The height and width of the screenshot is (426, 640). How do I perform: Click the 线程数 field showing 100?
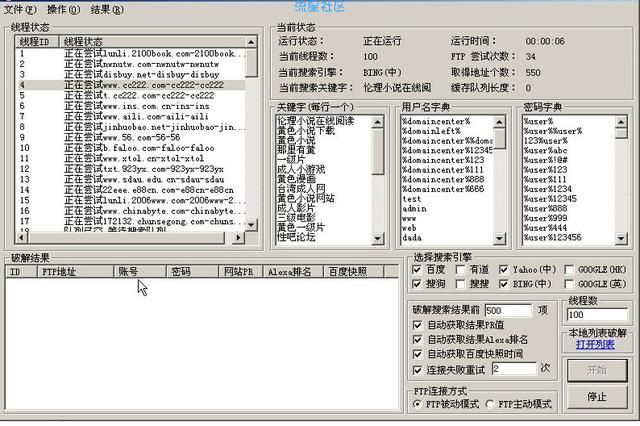tap(597, 315)
